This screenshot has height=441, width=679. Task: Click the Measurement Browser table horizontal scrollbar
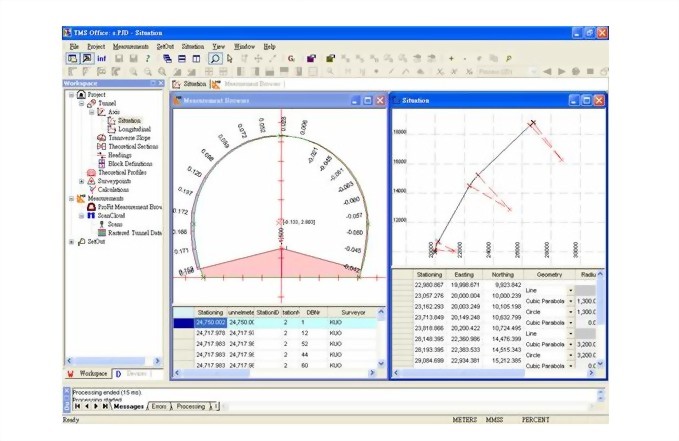pos(275,373)
